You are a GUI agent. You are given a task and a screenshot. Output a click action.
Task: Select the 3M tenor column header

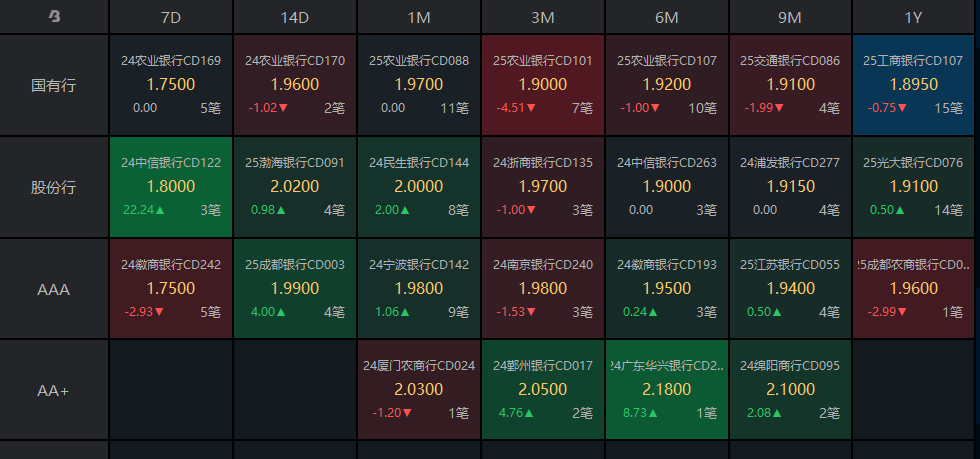tap(542, 17)
